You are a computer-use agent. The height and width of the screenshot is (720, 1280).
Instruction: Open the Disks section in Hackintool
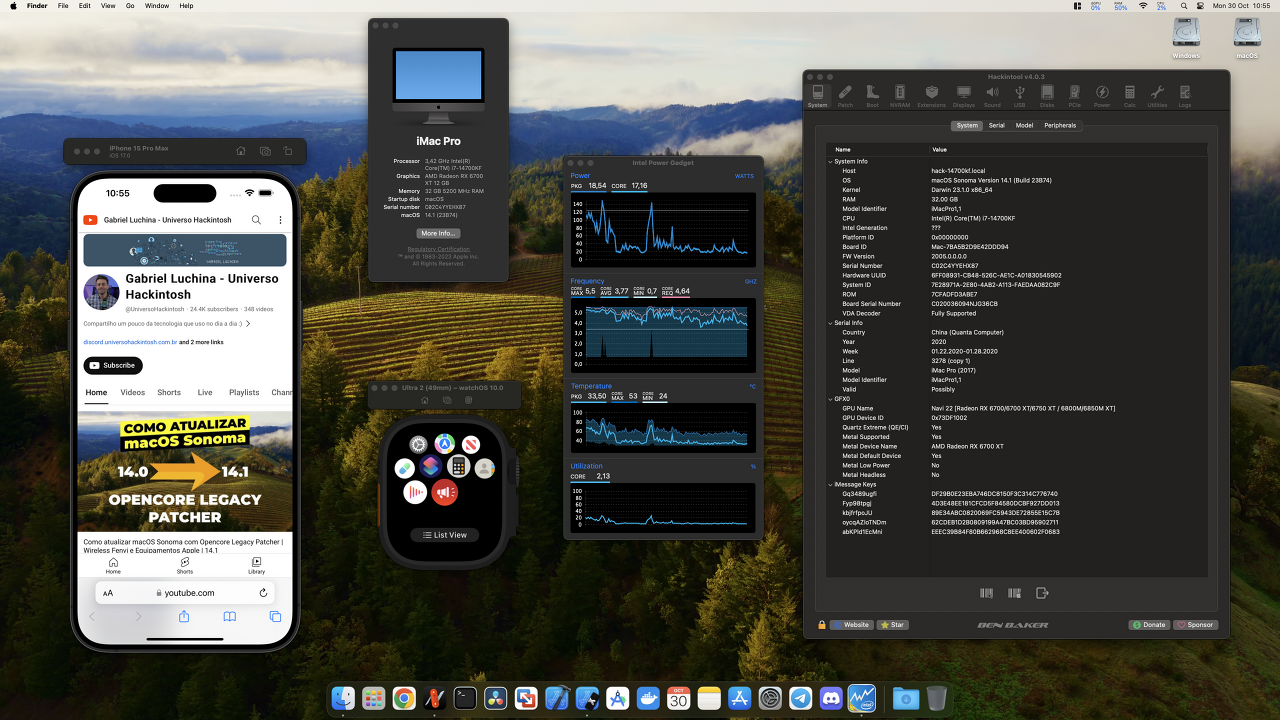1047,95
